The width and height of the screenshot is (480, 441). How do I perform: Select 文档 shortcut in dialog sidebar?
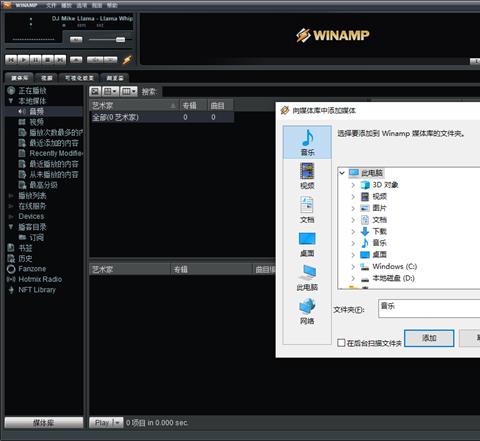(x=307, y=210)
